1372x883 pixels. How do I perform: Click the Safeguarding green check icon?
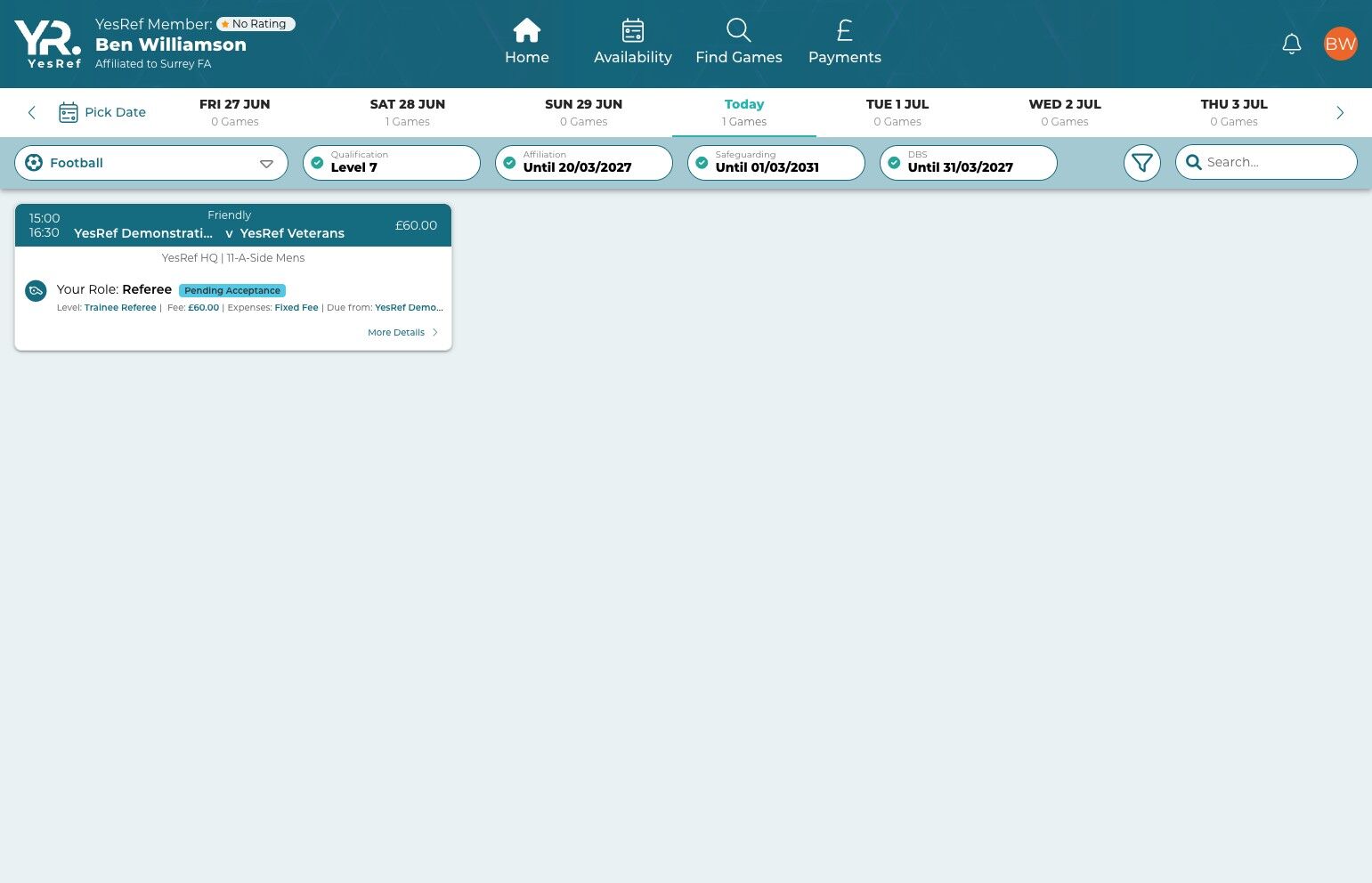point(702,163)
